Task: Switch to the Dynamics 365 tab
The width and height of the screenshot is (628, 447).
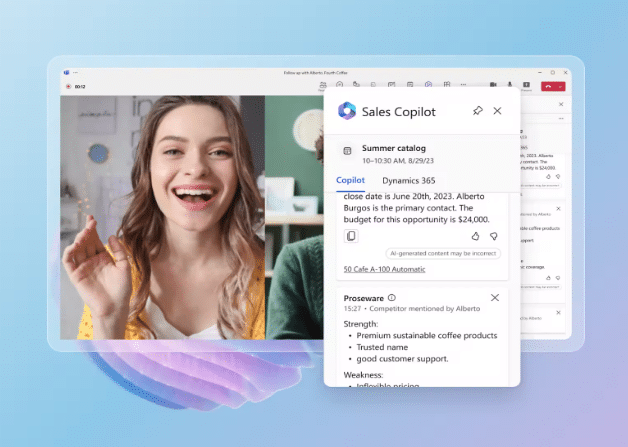Action: (409, 181)
